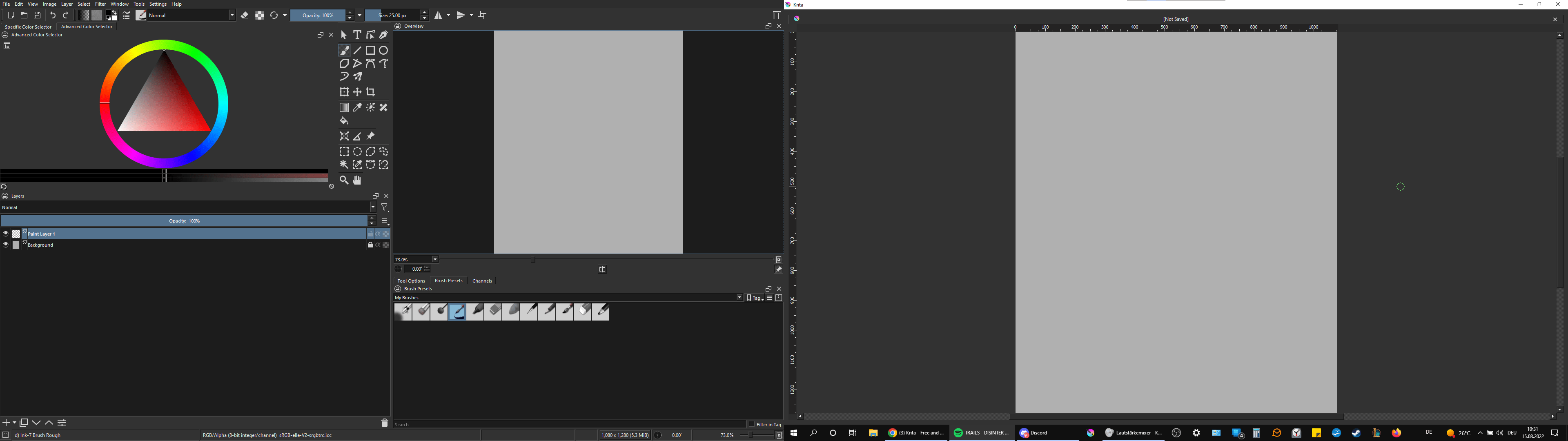Hide the Background layer

(6, 244)
